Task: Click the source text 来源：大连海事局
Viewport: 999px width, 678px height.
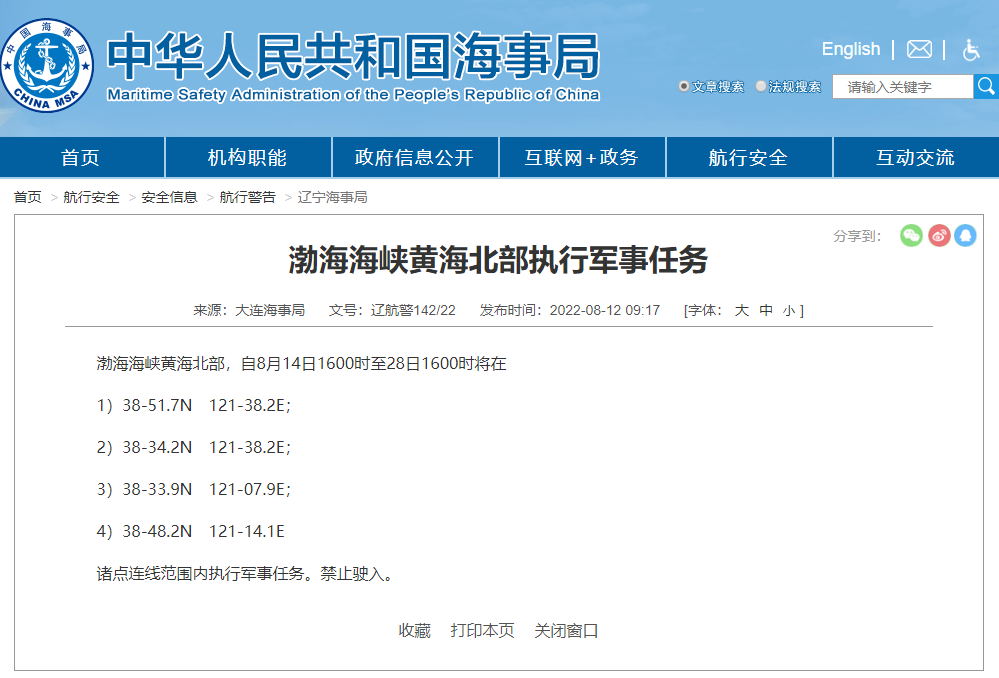Action: [x=249, y=310]
